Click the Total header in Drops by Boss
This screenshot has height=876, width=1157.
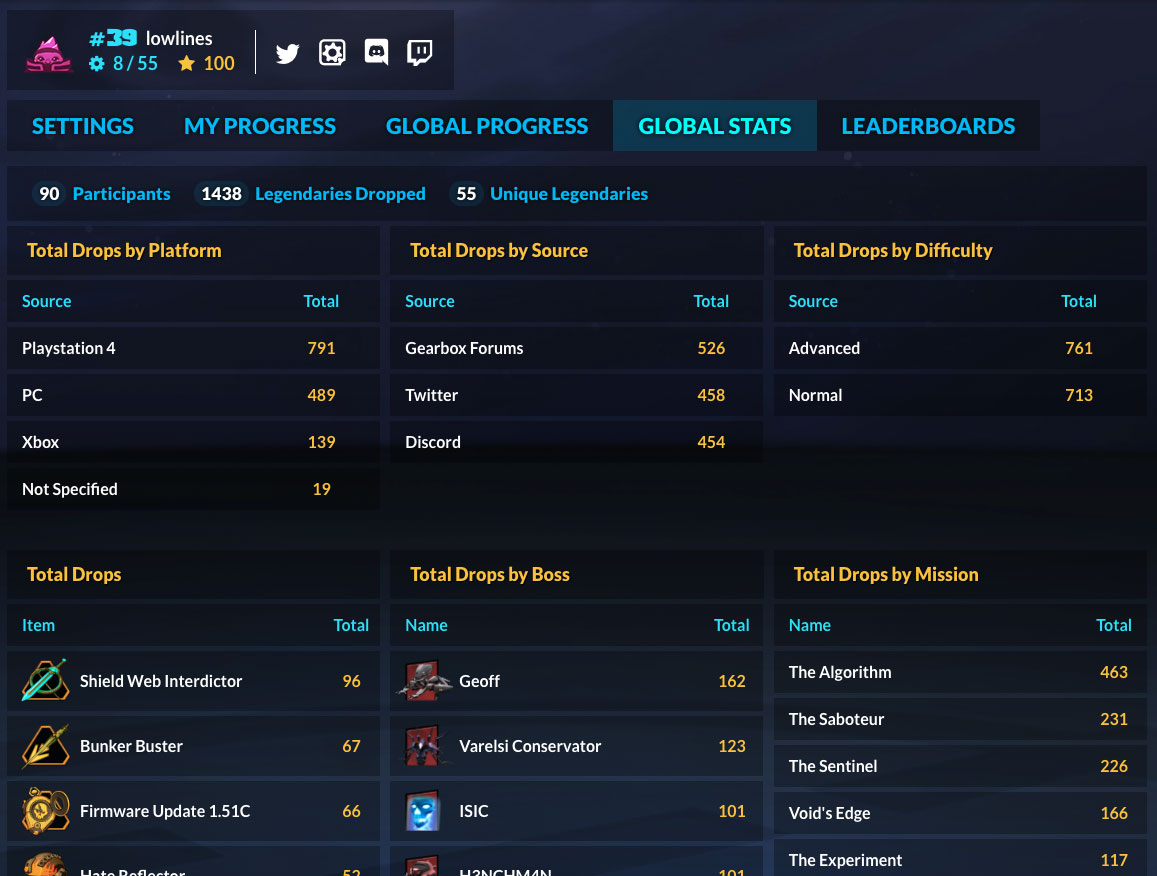pos(731,625)
